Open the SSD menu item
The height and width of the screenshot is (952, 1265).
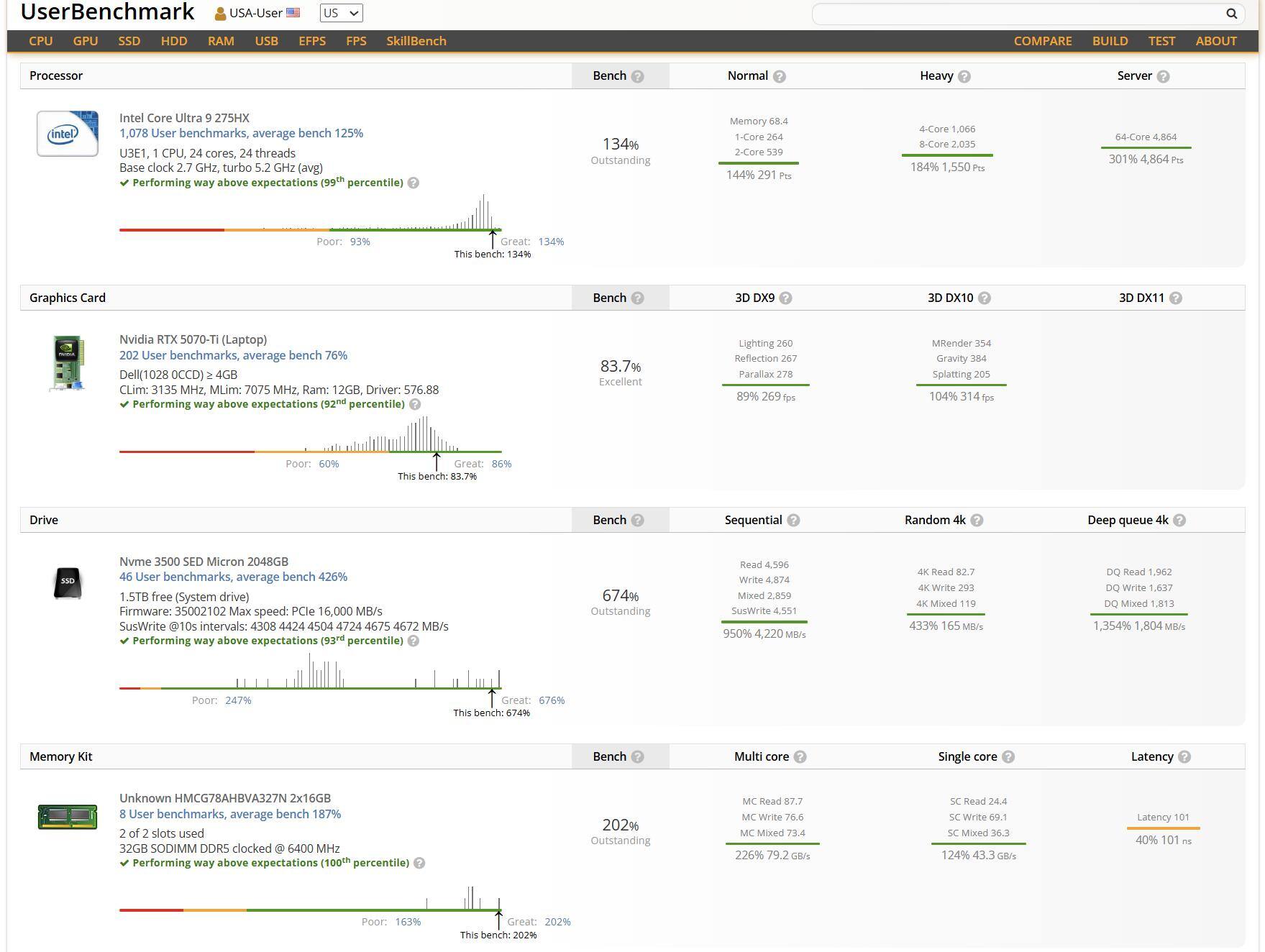129,41
